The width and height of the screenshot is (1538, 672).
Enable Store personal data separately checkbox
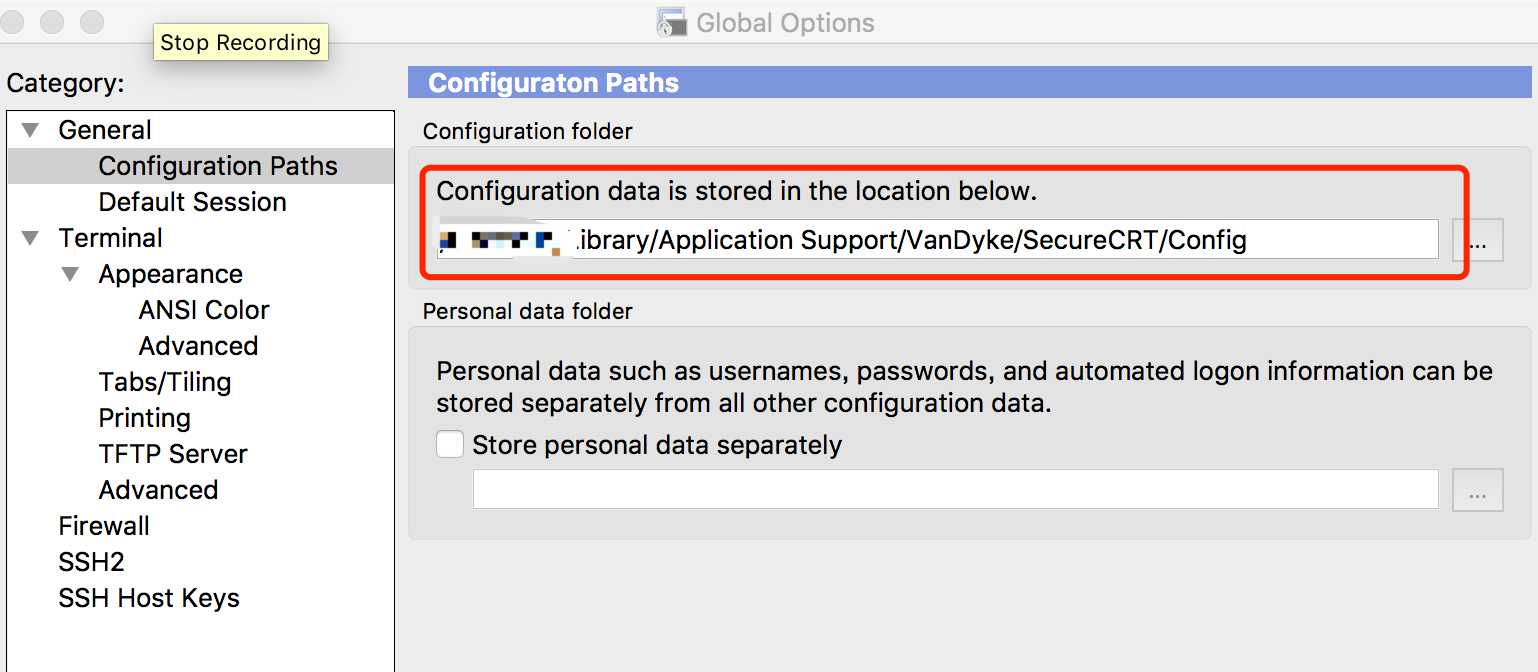point(450,444)
